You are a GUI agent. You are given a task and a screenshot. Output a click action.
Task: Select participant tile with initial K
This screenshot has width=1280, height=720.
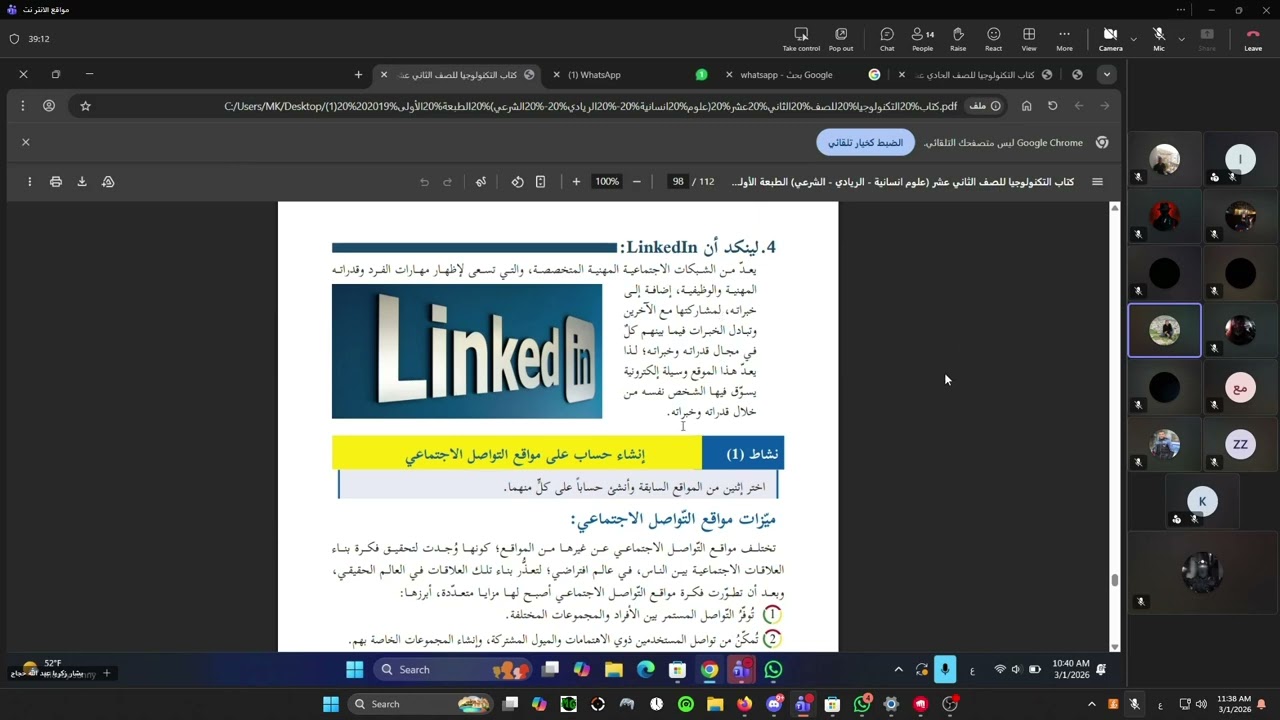pos(1202,501)
